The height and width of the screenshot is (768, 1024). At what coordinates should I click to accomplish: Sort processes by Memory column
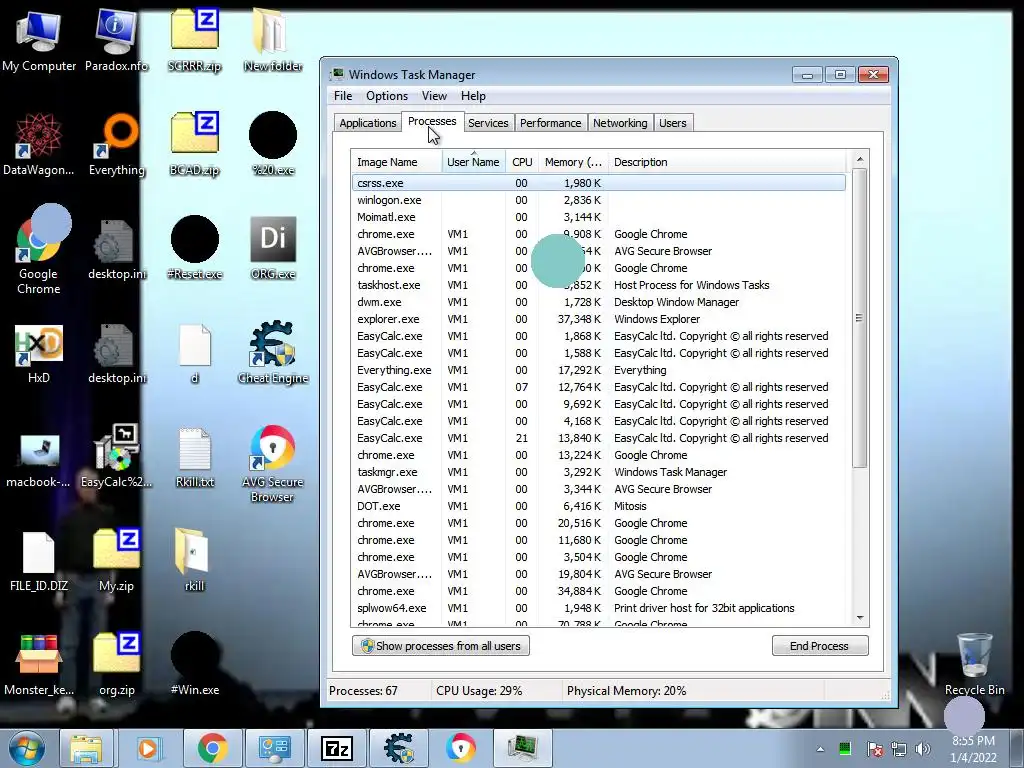click(x=573, y=162)
